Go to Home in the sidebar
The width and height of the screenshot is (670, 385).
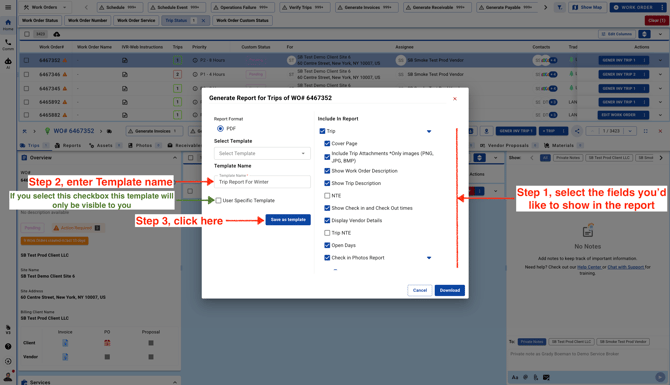(8, 24)
